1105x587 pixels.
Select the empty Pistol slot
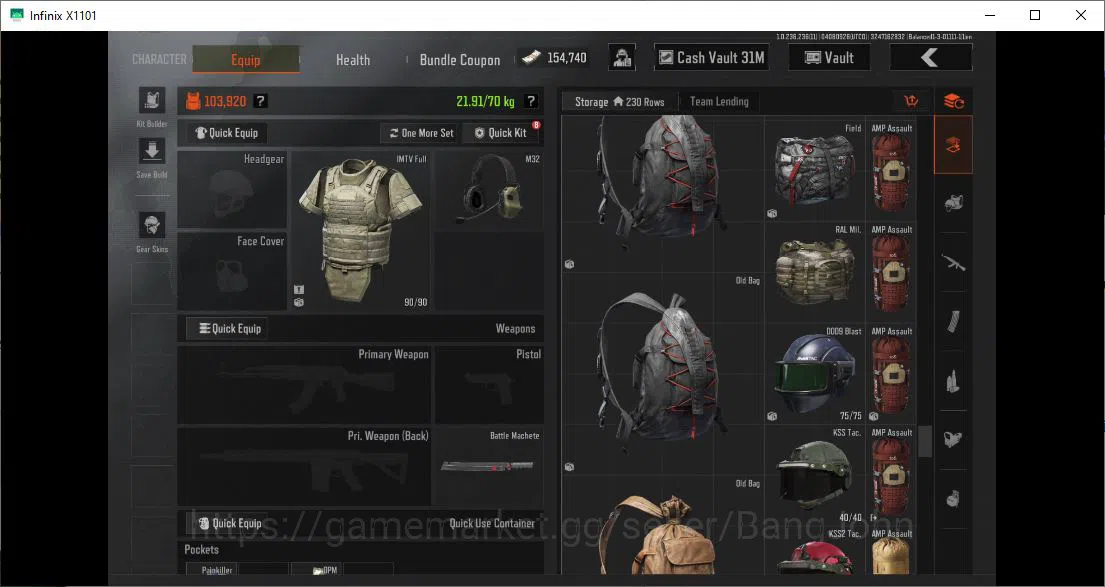click(x=489, y=385)
